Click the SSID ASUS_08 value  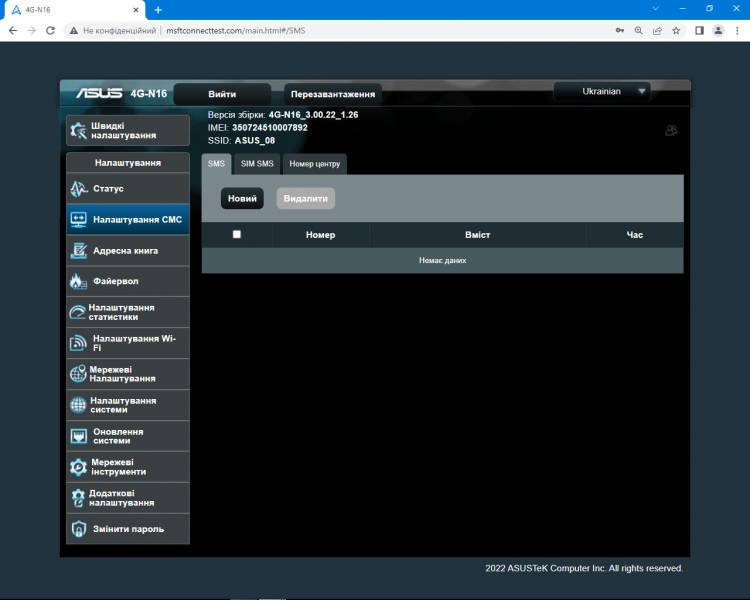click(254, 141)
